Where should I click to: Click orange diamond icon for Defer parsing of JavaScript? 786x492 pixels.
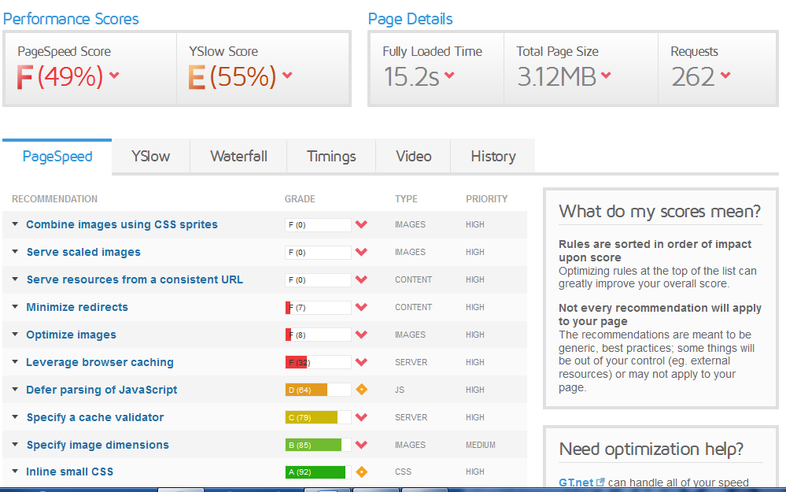pyautogui.click(x=361, y=390)
